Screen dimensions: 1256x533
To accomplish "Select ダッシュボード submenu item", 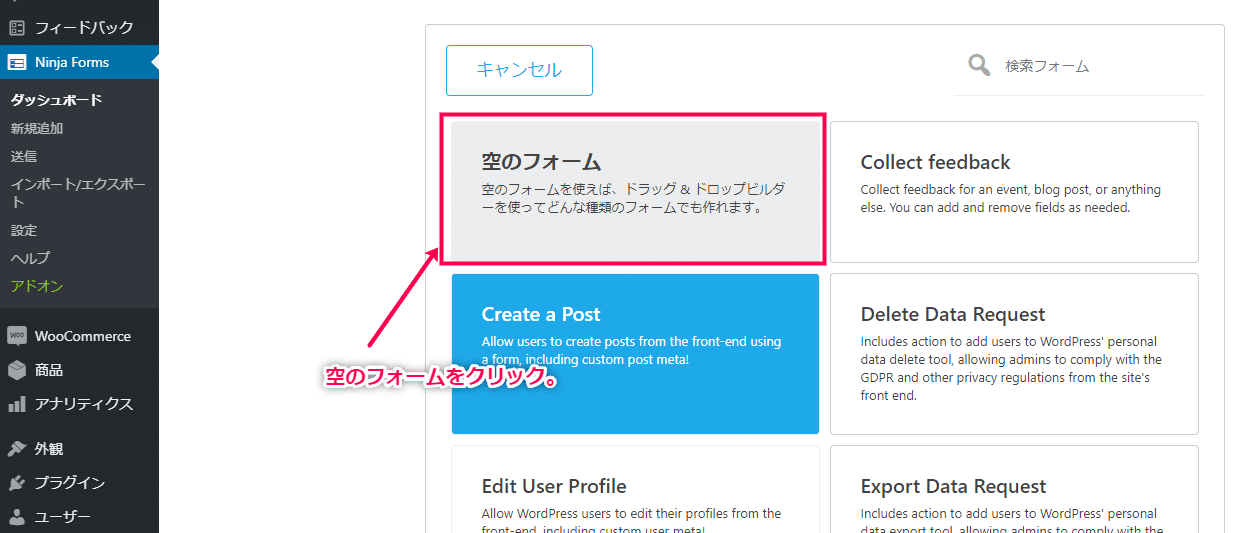I will pyautogui.click(x=56, y=100).
